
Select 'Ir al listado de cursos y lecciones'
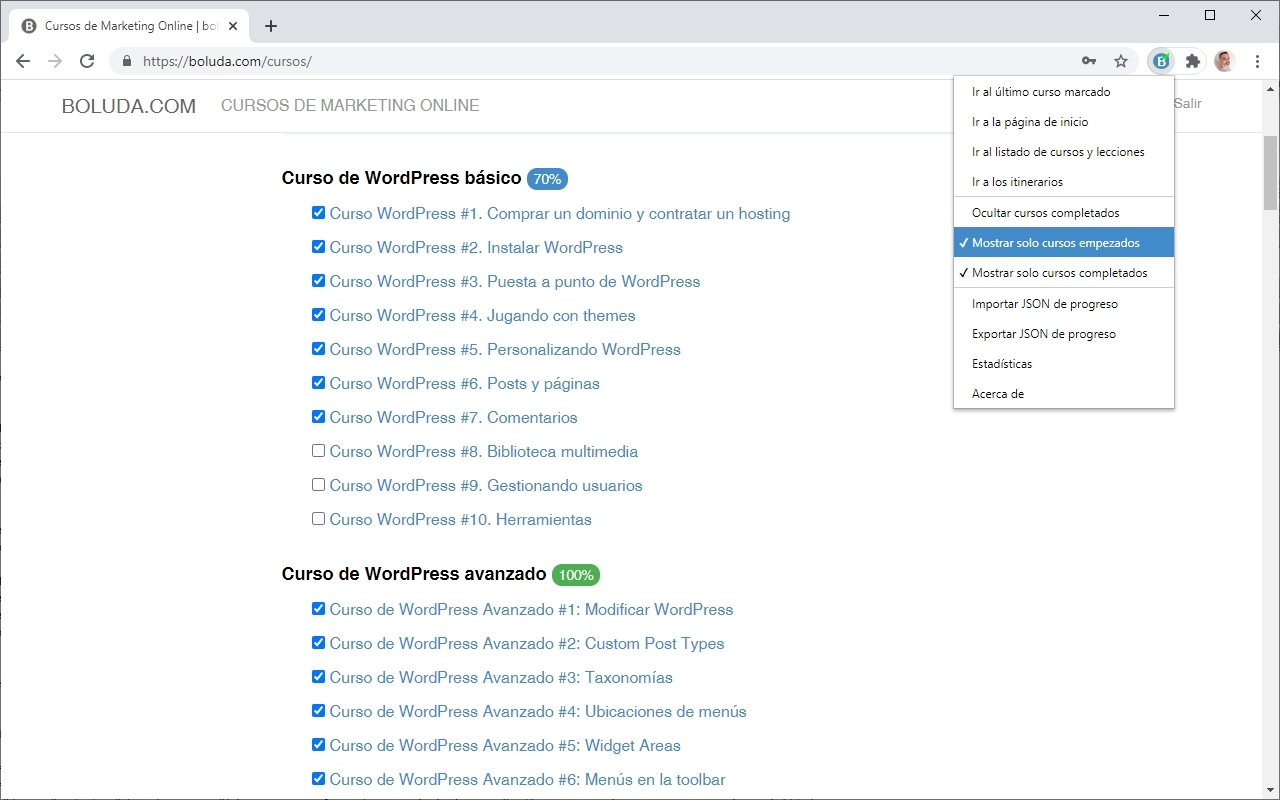(x=1064, y=152)
